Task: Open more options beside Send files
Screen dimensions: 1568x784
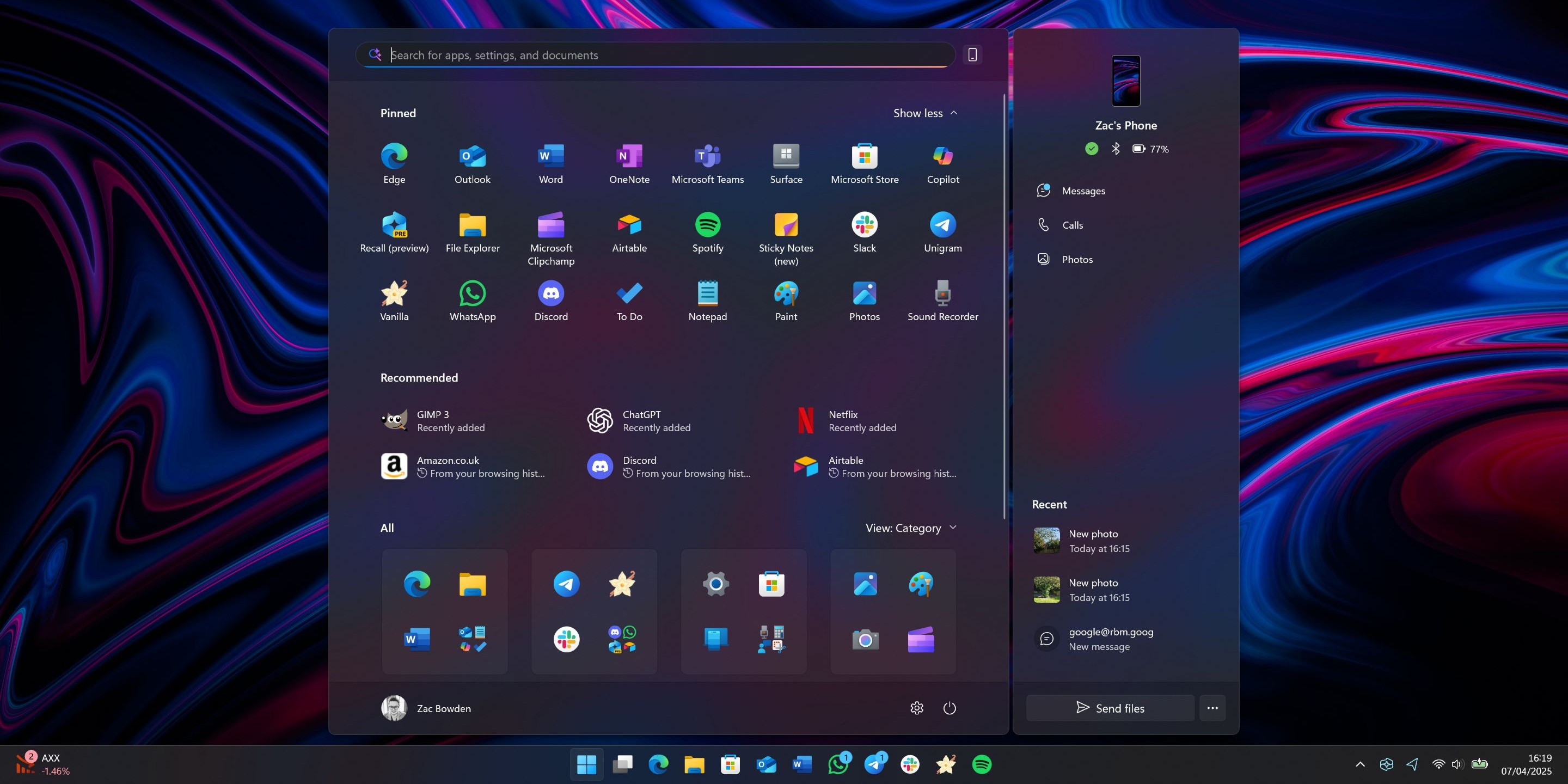Action: tap(1212, 708)
